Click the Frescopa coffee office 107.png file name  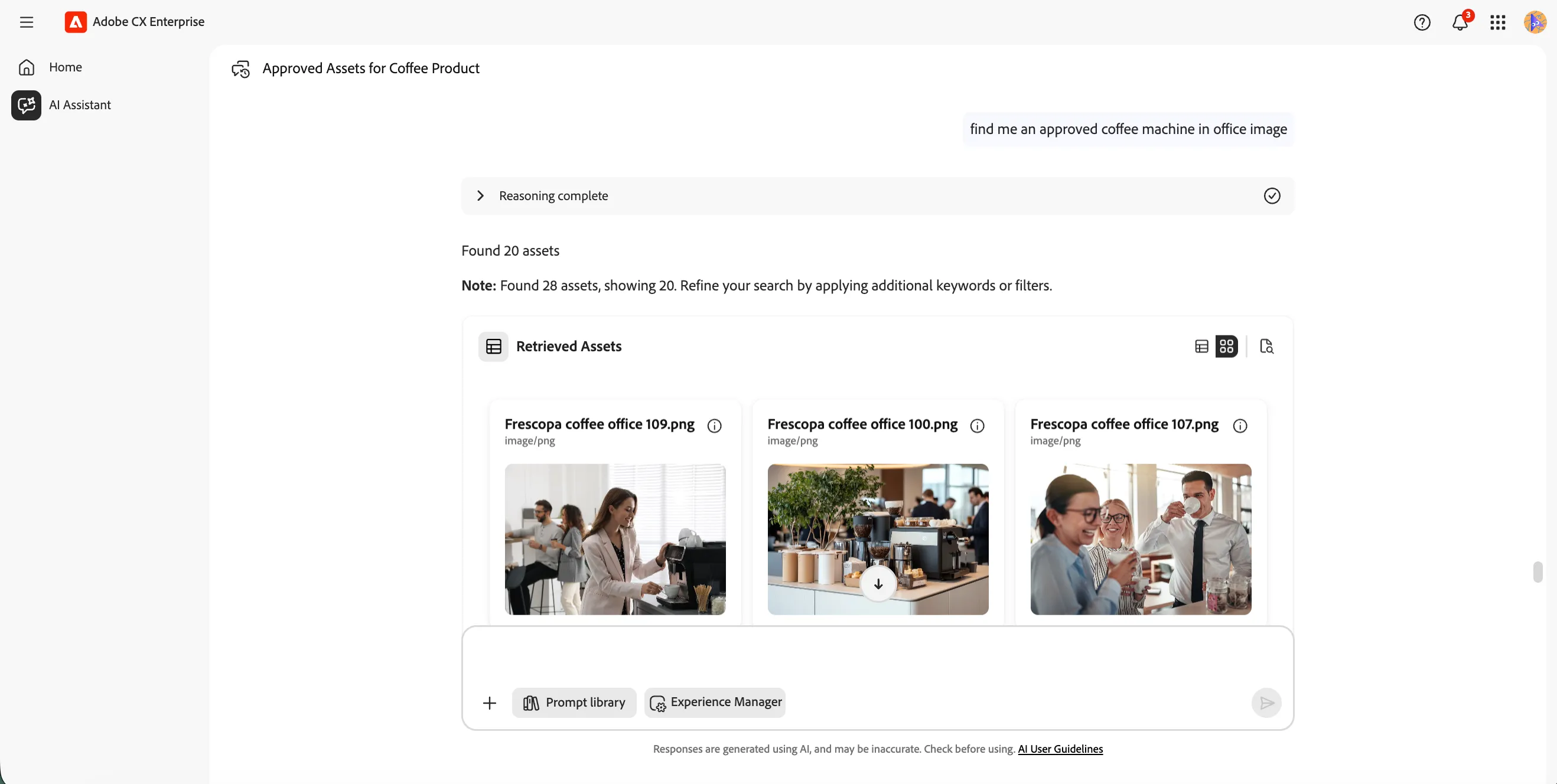1124,424
